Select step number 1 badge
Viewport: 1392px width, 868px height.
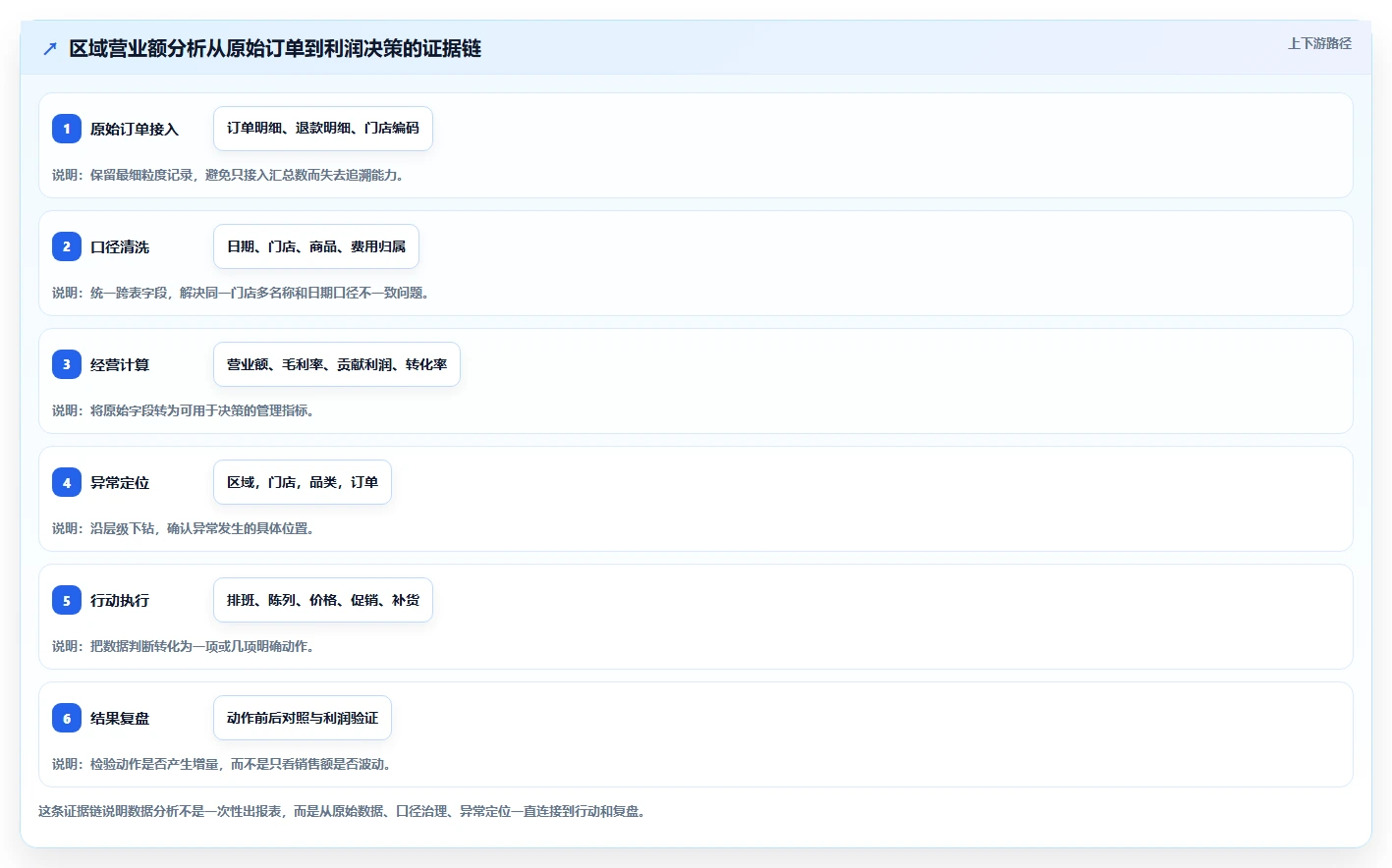[67, 129]
